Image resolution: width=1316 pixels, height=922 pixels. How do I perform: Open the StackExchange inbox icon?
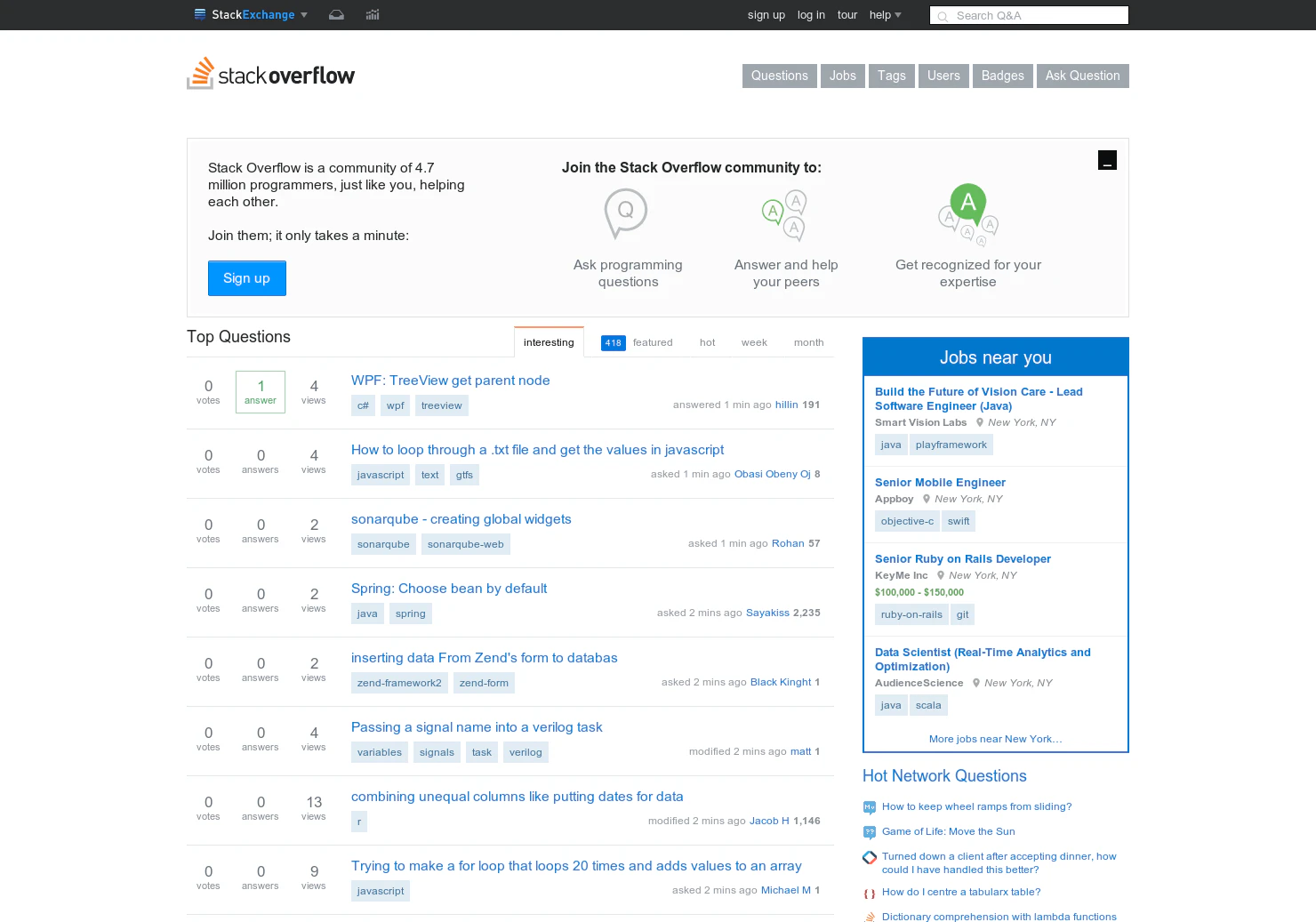[336, 15]
